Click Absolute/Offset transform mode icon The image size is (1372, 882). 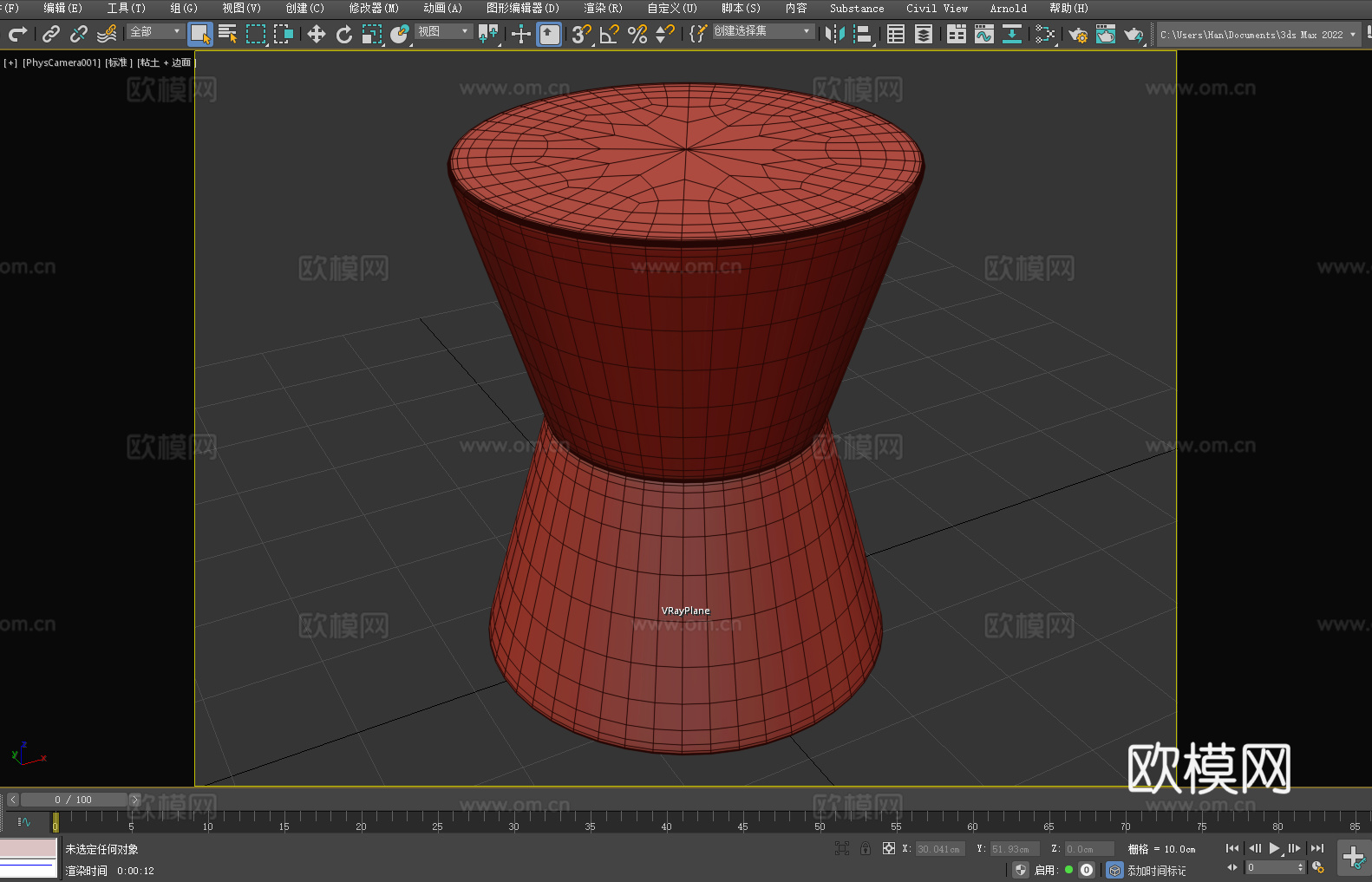point(888,848)
